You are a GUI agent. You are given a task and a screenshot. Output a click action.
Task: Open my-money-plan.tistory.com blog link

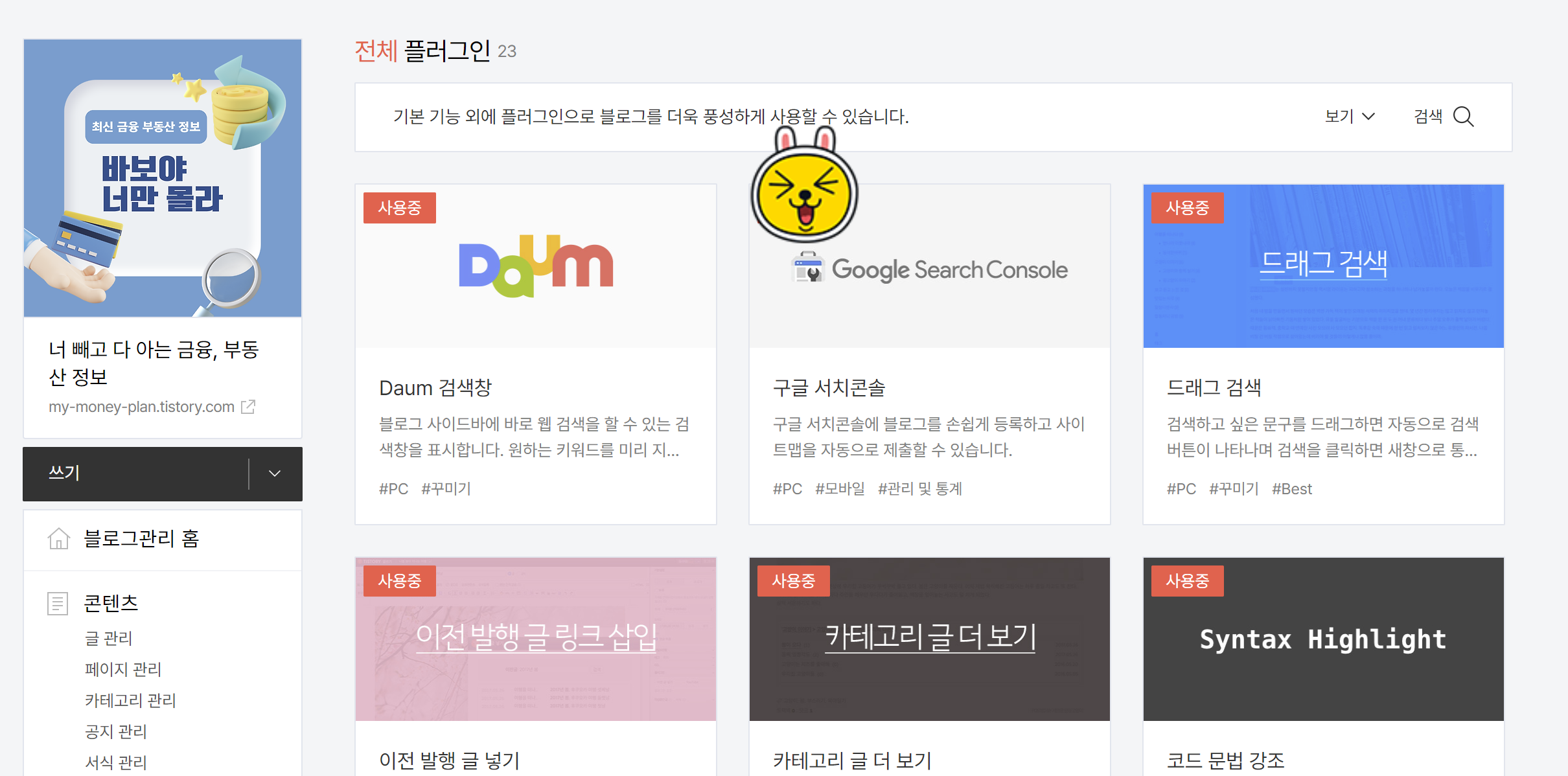[x=141, y=407]
